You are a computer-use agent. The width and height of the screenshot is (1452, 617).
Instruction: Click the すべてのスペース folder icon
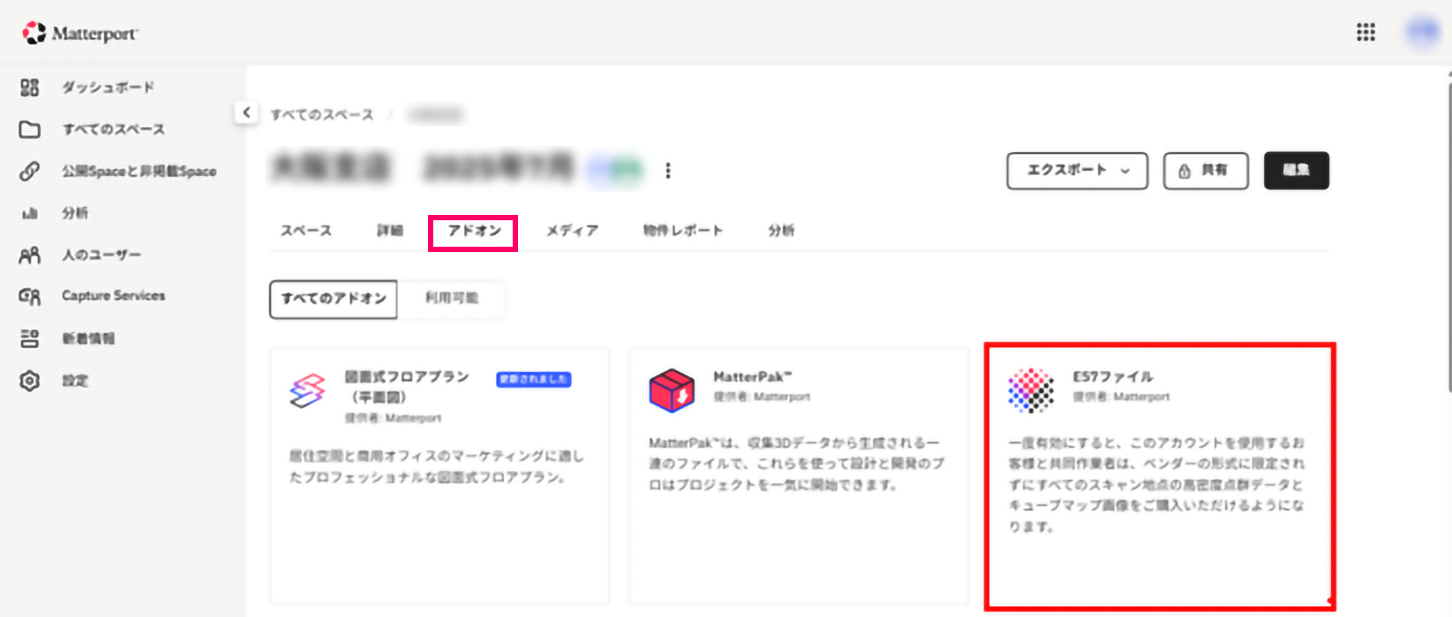point(29,129)
